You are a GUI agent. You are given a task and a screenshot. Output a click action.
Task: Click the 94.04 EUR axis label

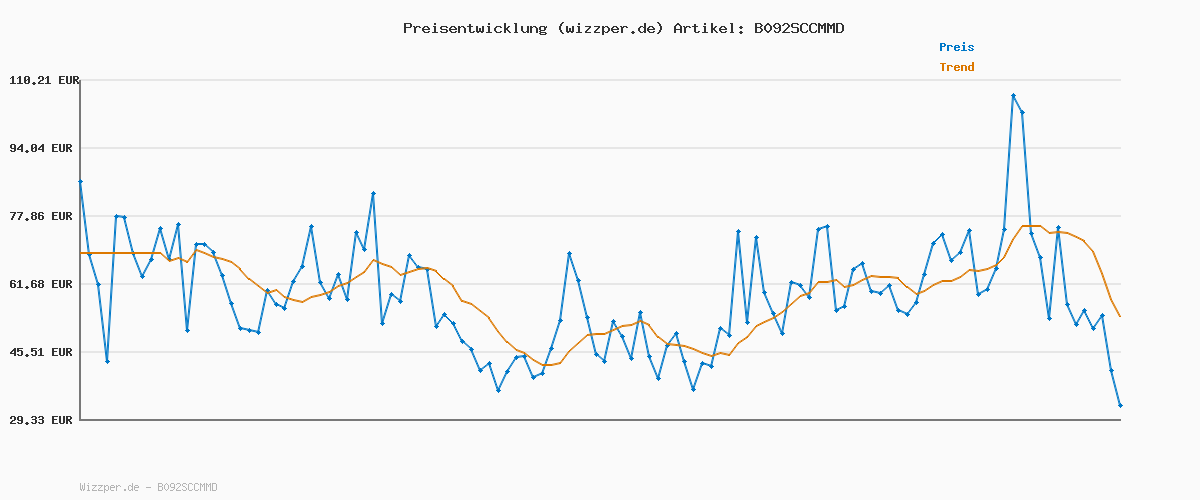coord(43,148)
